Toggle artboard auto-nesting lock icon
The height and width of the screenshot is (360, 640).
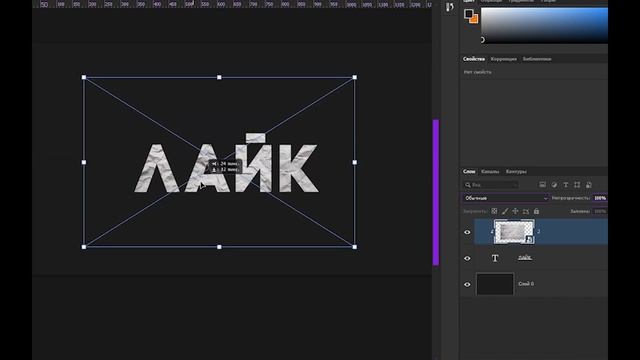[526, 211]
